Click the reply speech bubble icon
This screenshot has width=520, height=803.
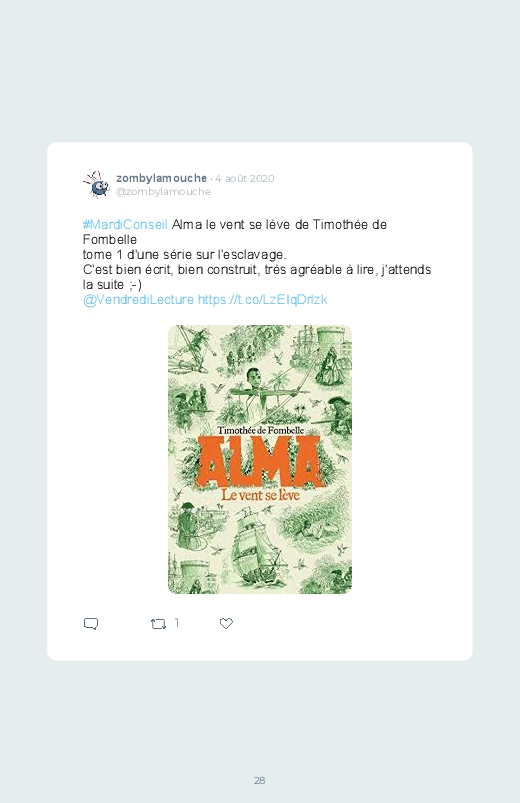pyautogui.click(x=91, y=623)
